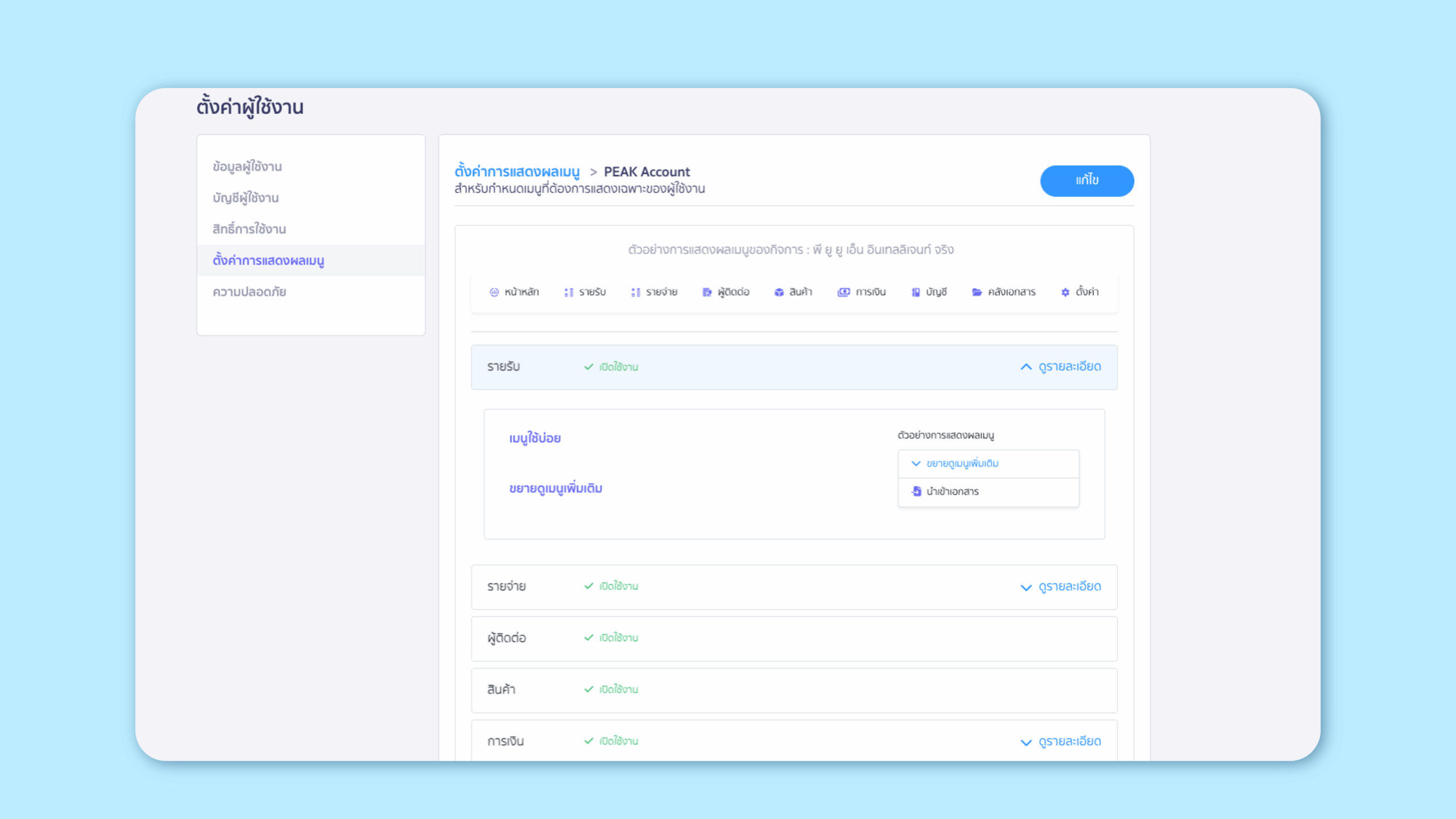Click the home dashboard icon in menu preview
Viewport: 1456px width, 819px height.
pyautogui.click(x=494, y=292)
